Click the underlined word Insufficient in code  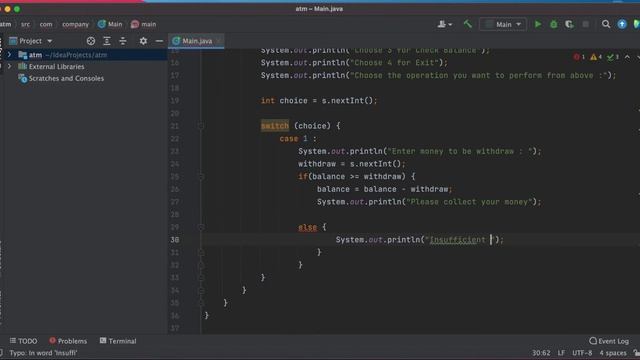[458, 240]
